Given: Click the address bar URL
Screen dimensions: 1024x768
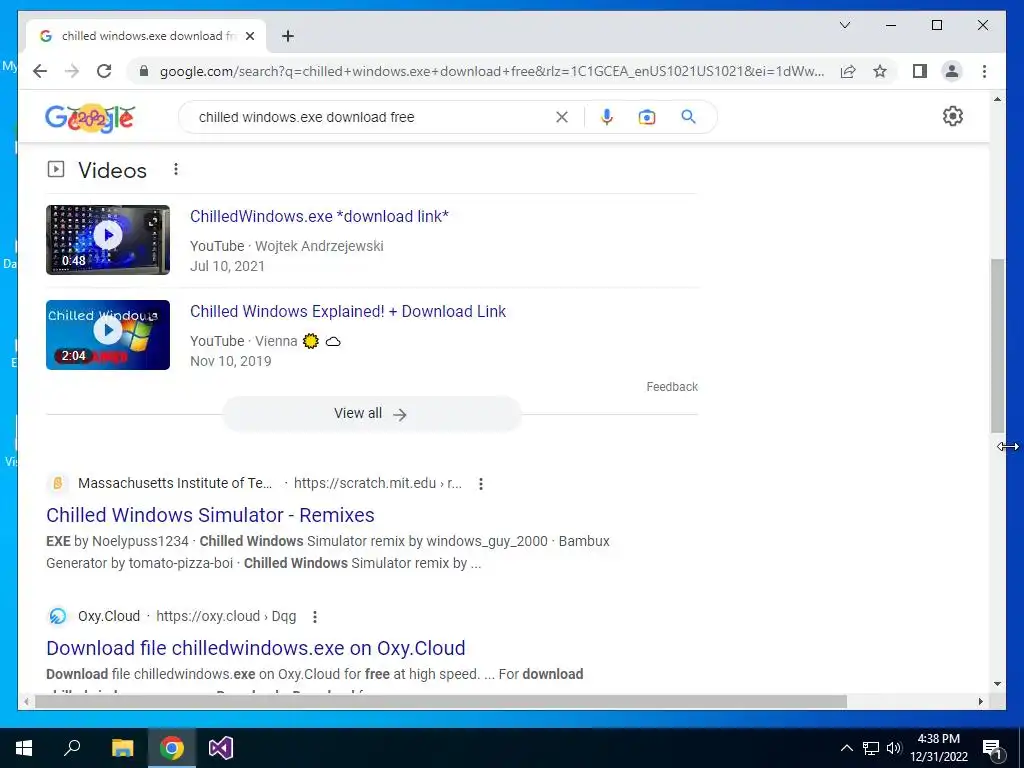Looking at the screenshot, I should coord(491,71).
